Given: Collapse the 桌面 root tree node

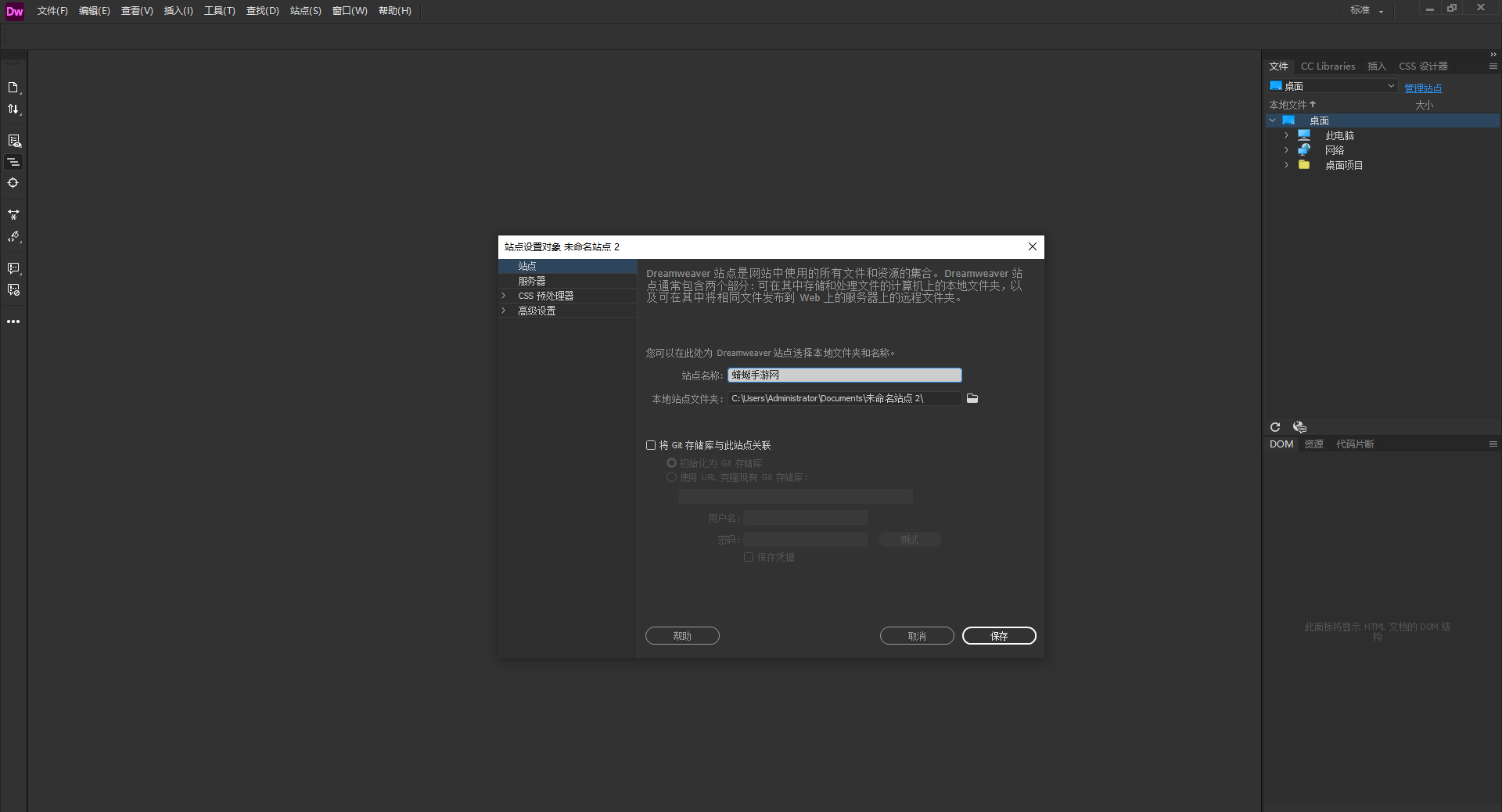Looking at the screenshot, I should click(1273, 120).
